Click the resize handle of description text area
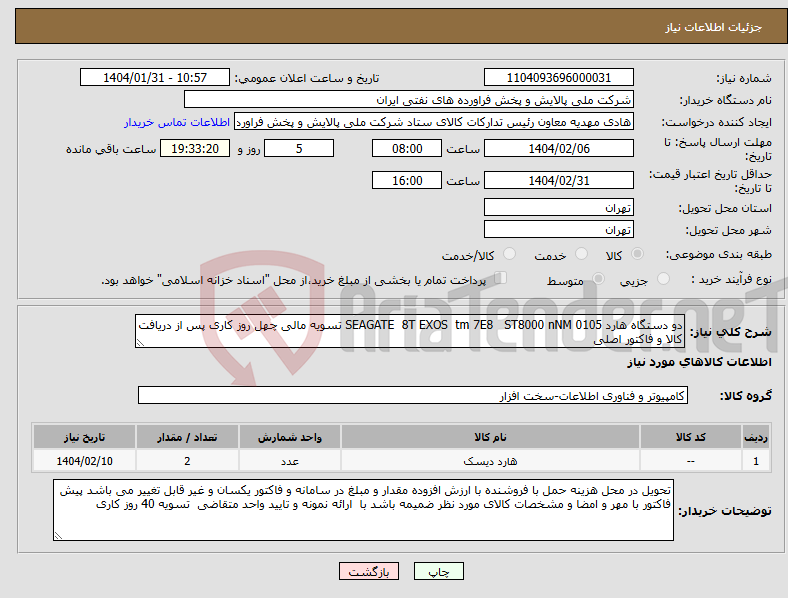The height and width of the screenshot is (598, 788). point(140,343)
